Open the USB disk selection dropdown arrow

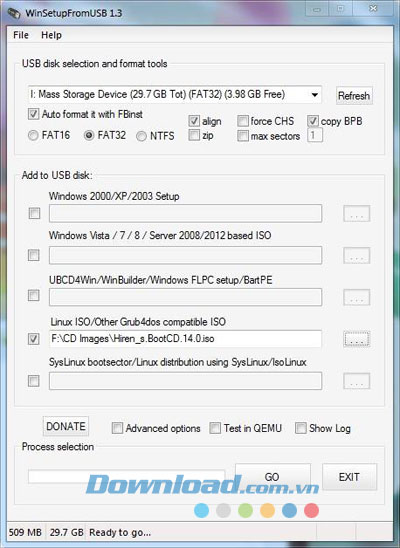(x=314, y=95)
